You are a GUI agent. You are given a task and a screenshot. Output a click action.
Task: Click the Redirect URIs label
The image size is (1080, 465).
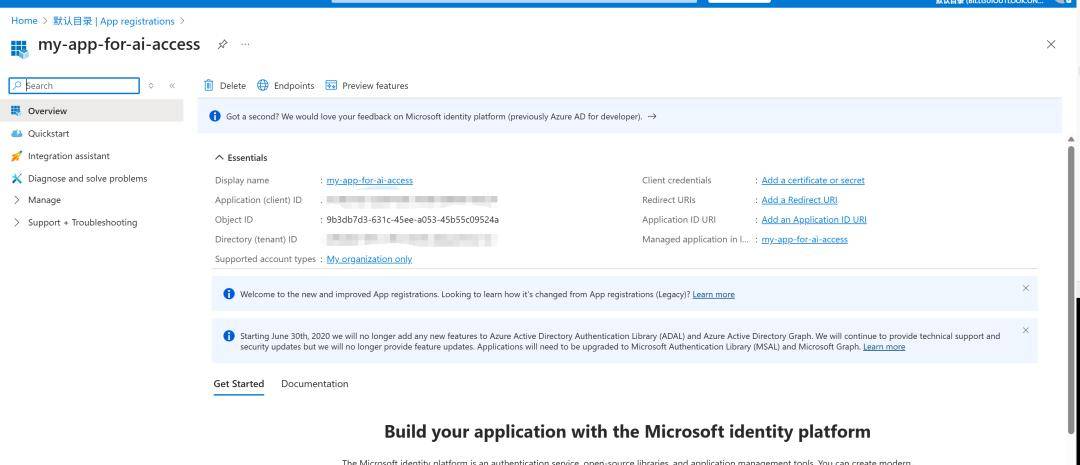(669, 200)
